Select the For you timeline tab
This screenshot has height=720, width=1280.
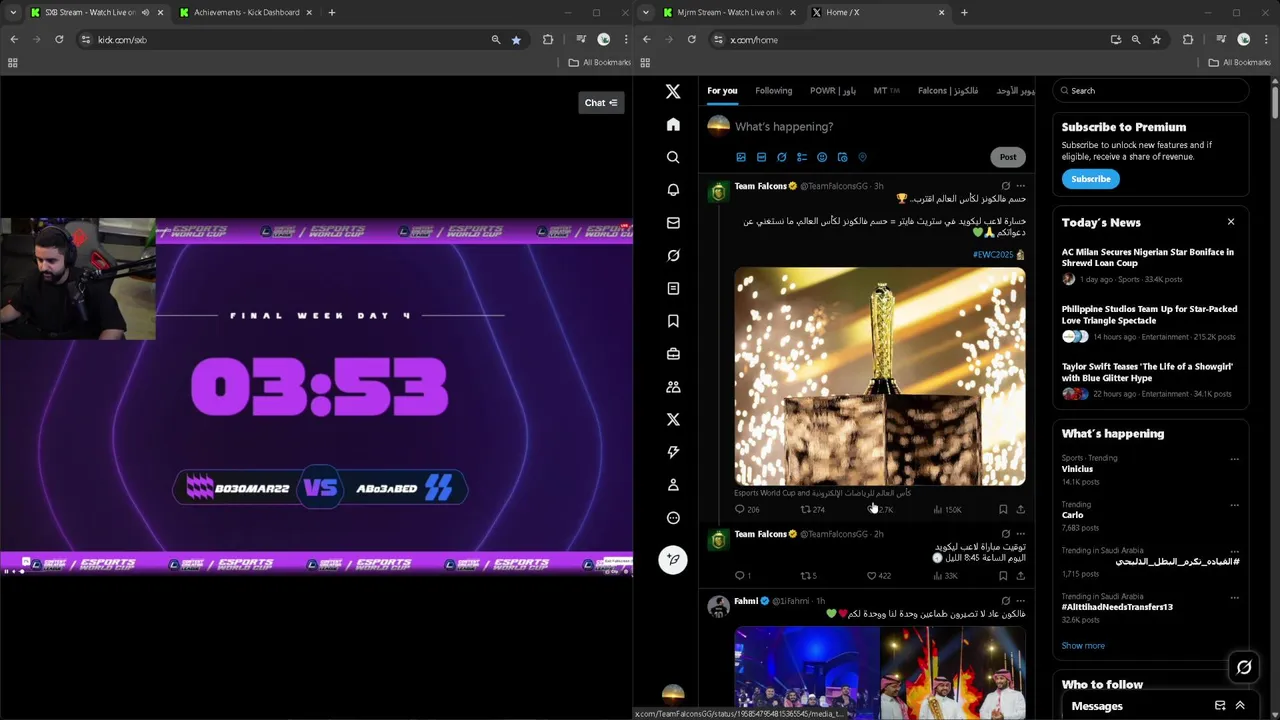(x=722, y=91)
